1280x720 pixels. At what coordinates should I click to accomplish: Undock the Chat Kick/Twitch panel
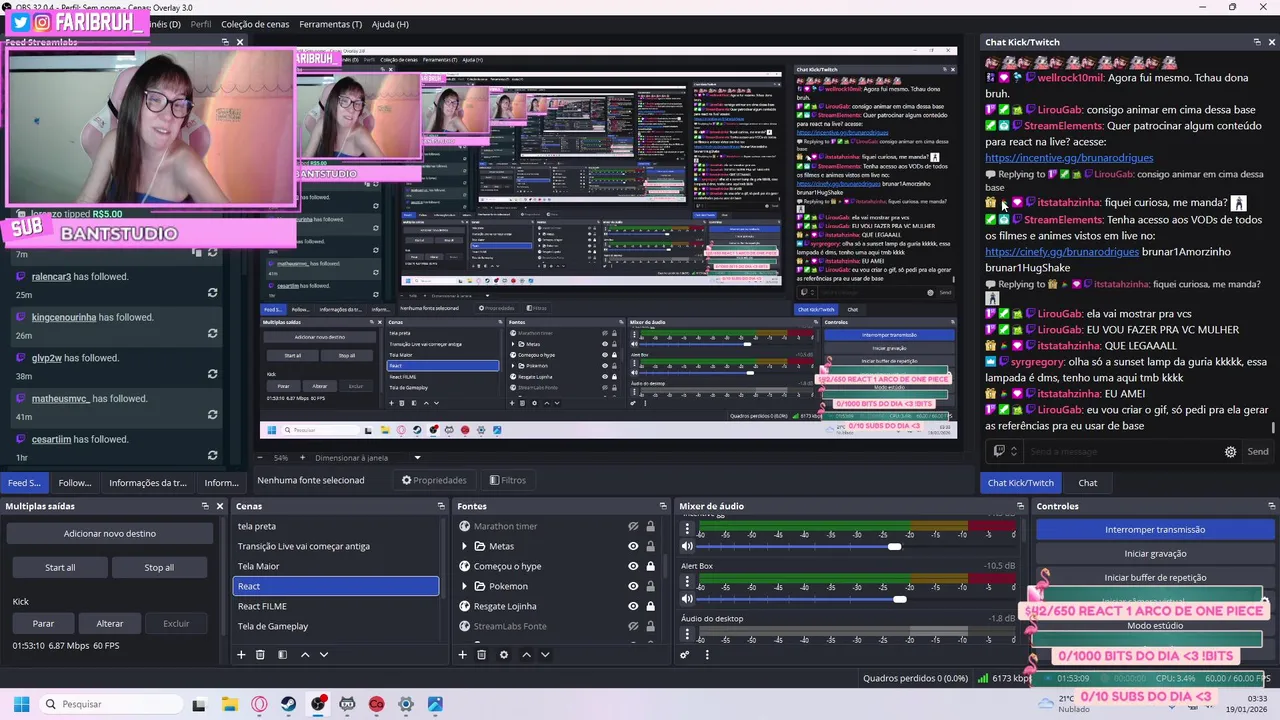[1257, 42]
